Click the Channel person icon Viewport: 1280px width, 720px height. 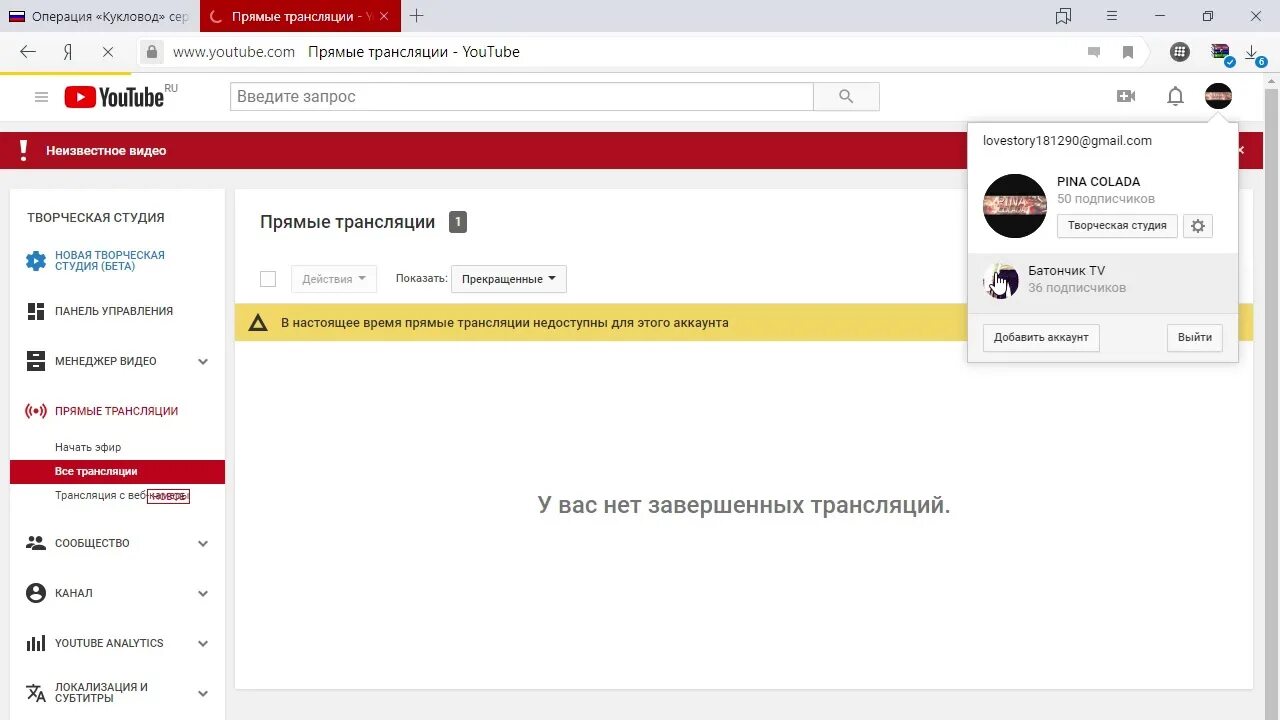pyautogui.click(x=36, y=593)
